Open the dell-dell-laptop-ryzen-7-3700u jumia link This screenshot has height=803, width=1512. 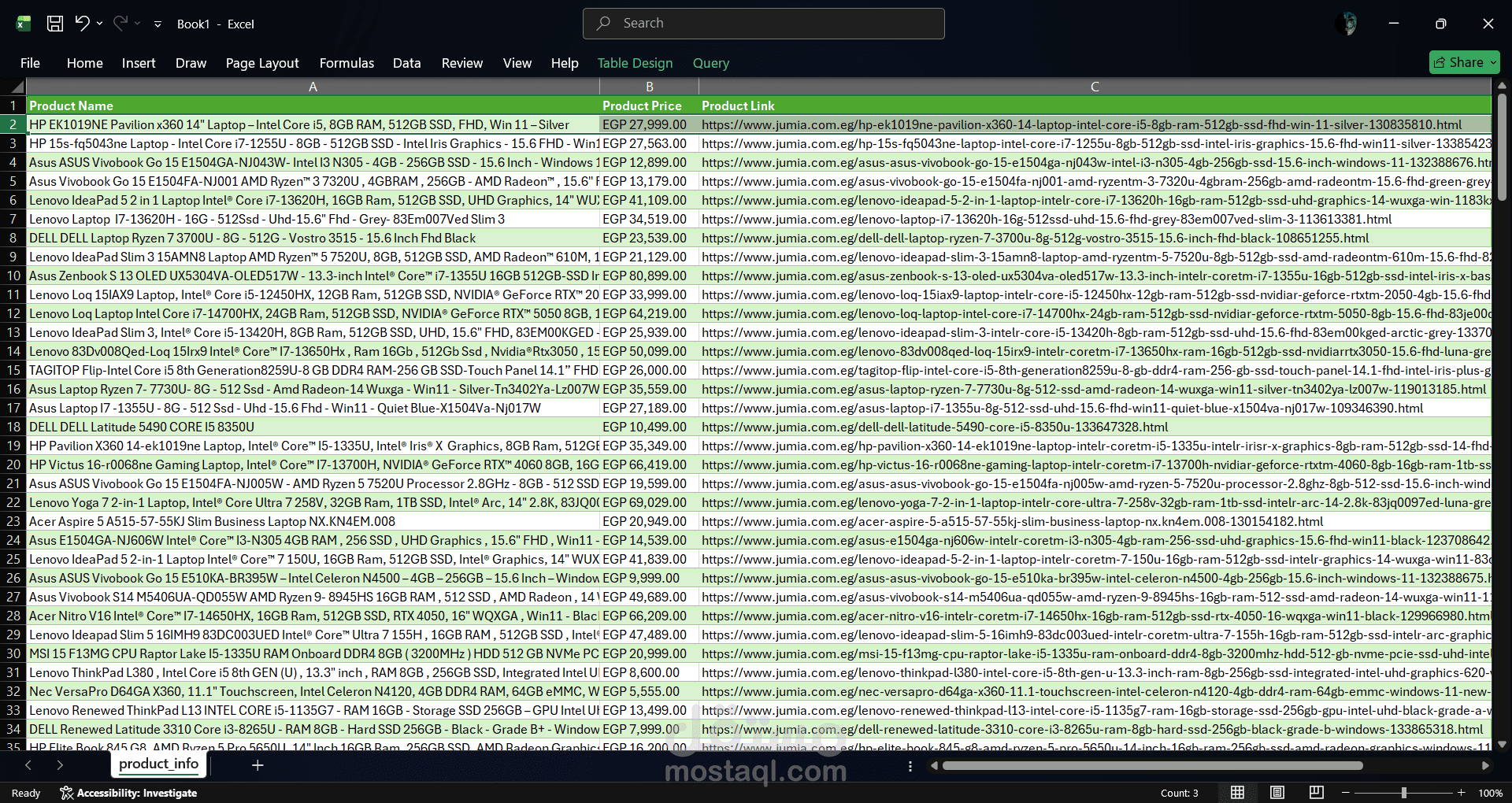(x=1035, y=238)
